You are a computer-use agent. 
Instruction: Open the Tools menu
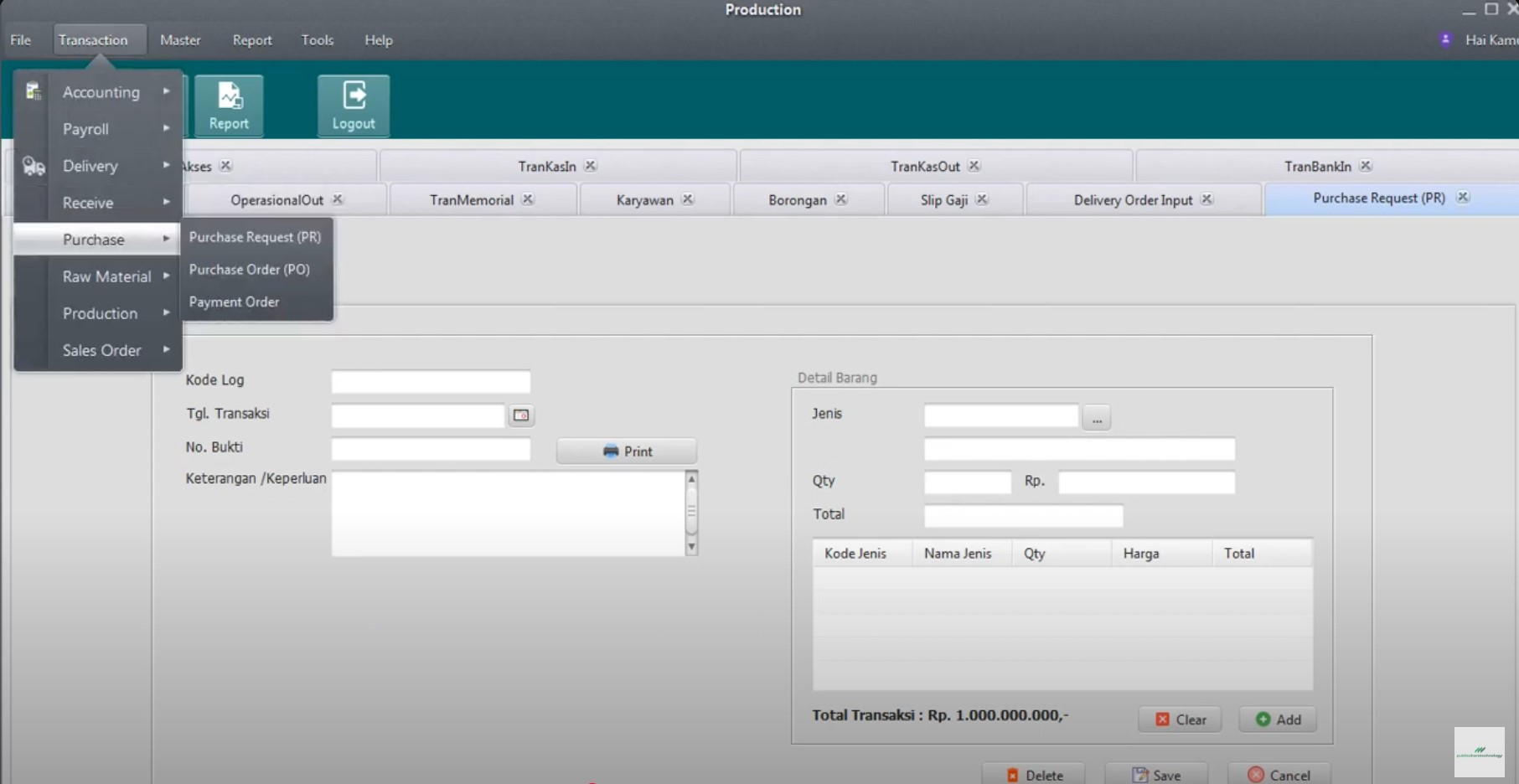click(318, 40)
